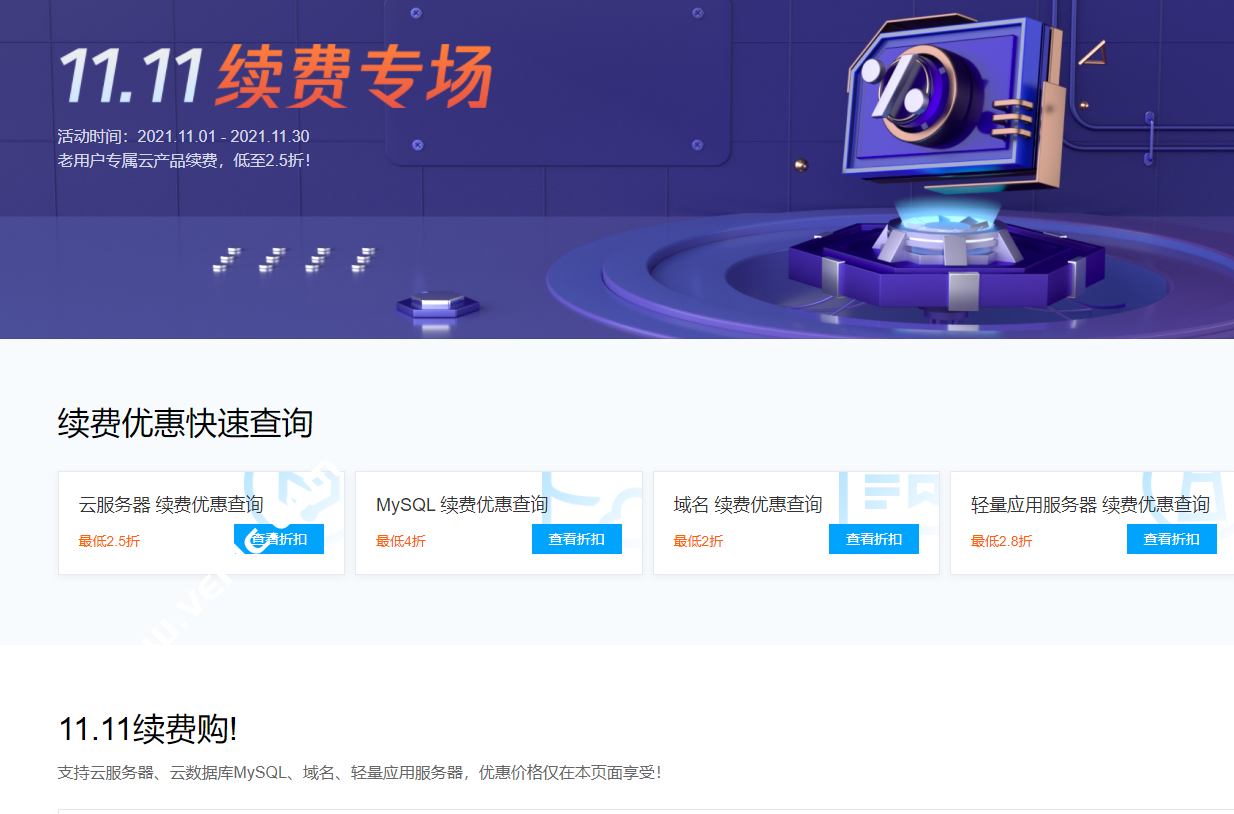This screenshot has height=814, width=1234.
Task: Click 查看折扣 on the 云服务器 card
Action: (280, 538)
